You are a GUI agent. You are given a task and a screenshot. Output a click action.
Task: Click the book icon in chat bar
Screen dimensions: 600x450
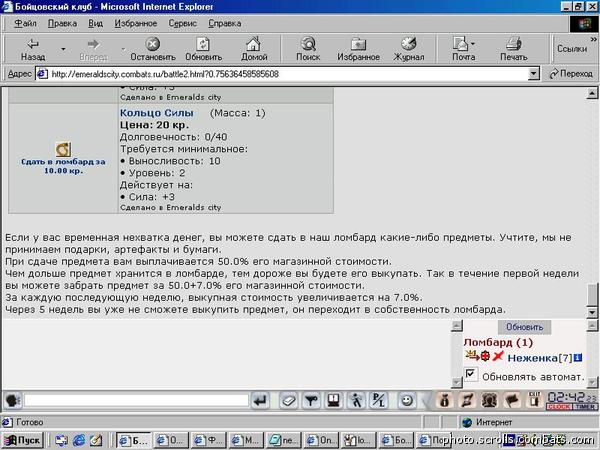point(334,401)
